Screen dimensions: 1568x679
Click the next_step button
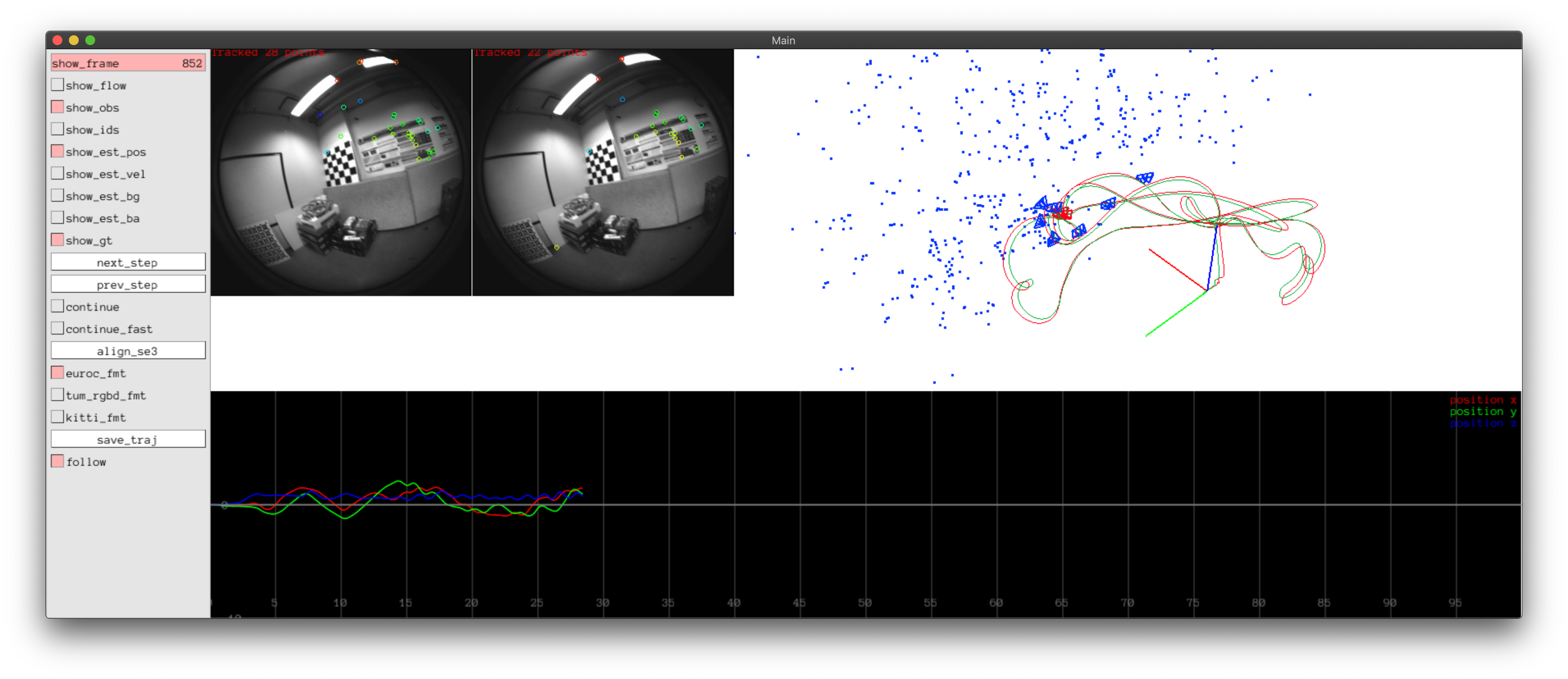pos(128,262)
